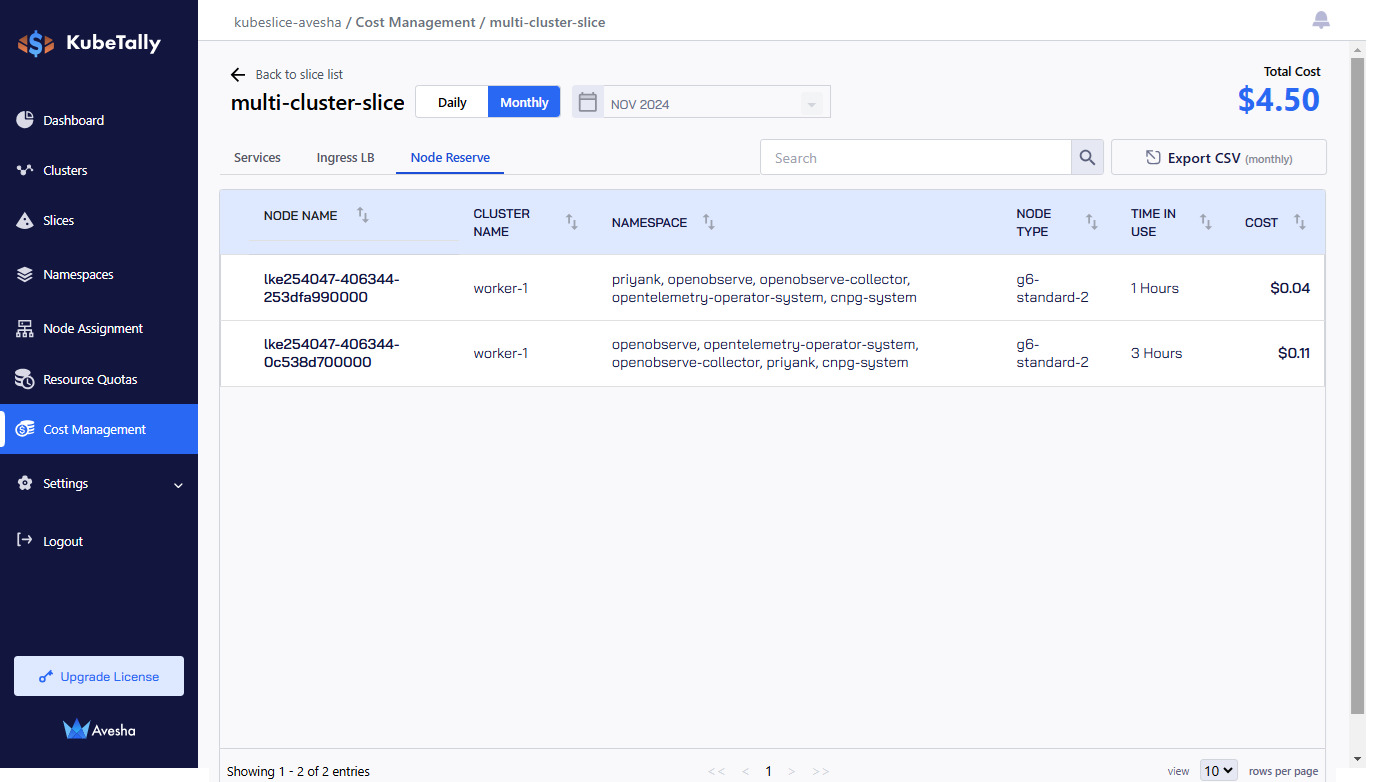Sort by Namespace column arrows
This screenshot has height=782, width=1375.
(x=709, y=222)
